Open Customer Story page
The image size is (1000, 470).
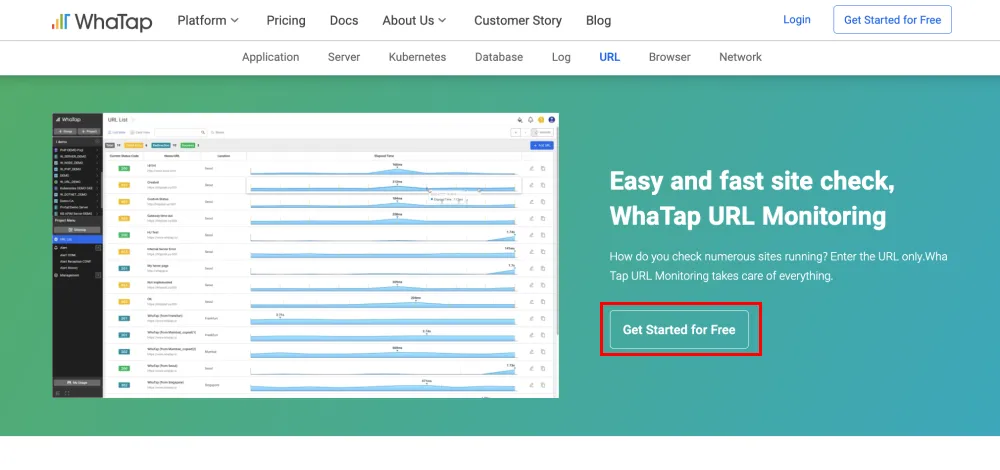click(x=518, y=20)
